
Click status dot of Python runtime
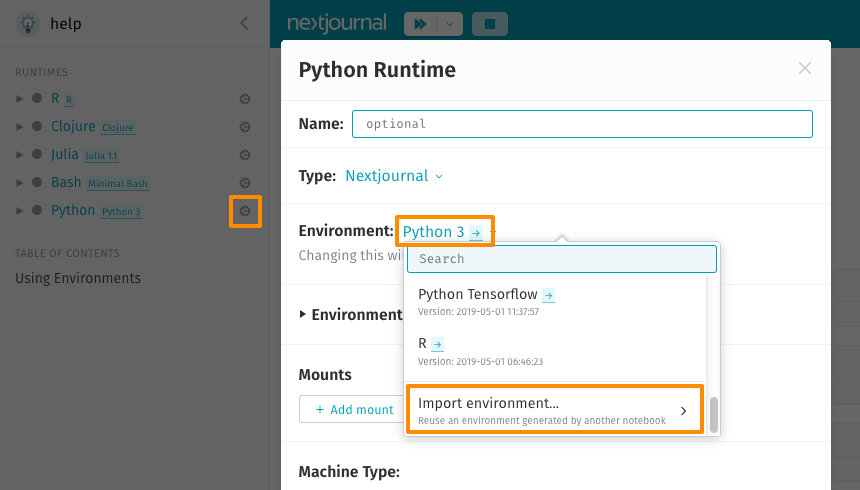(x=37, y=210)
